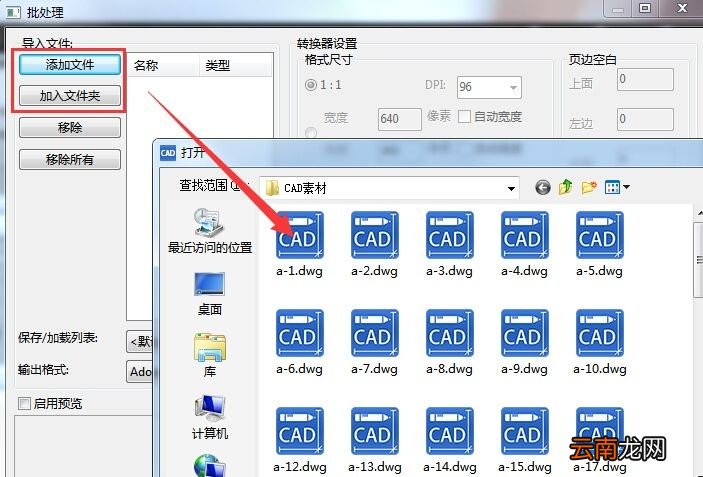The width and height of the screenshot is (703, 477).
Task: Click the a-6.dwg filename label
Action: [x=299, y=369]
